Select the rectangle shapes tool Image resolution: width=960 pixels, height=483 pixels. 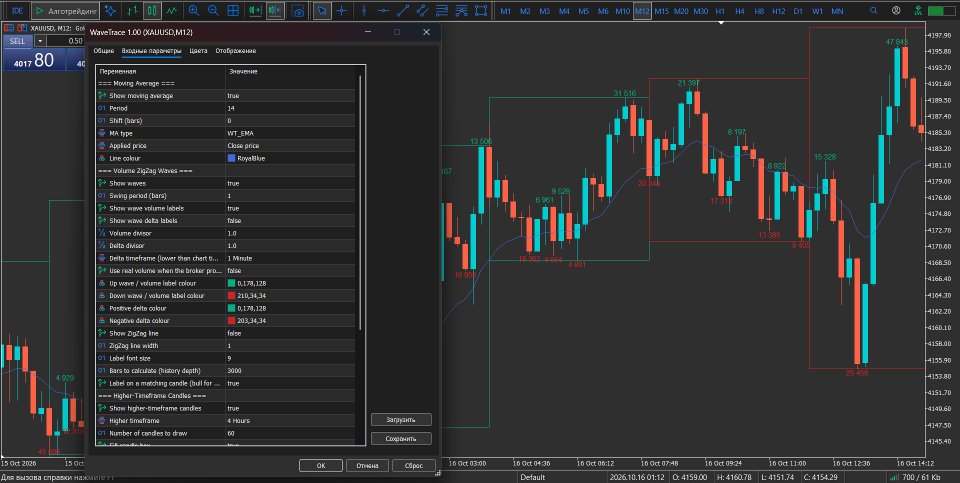point(481,10)
